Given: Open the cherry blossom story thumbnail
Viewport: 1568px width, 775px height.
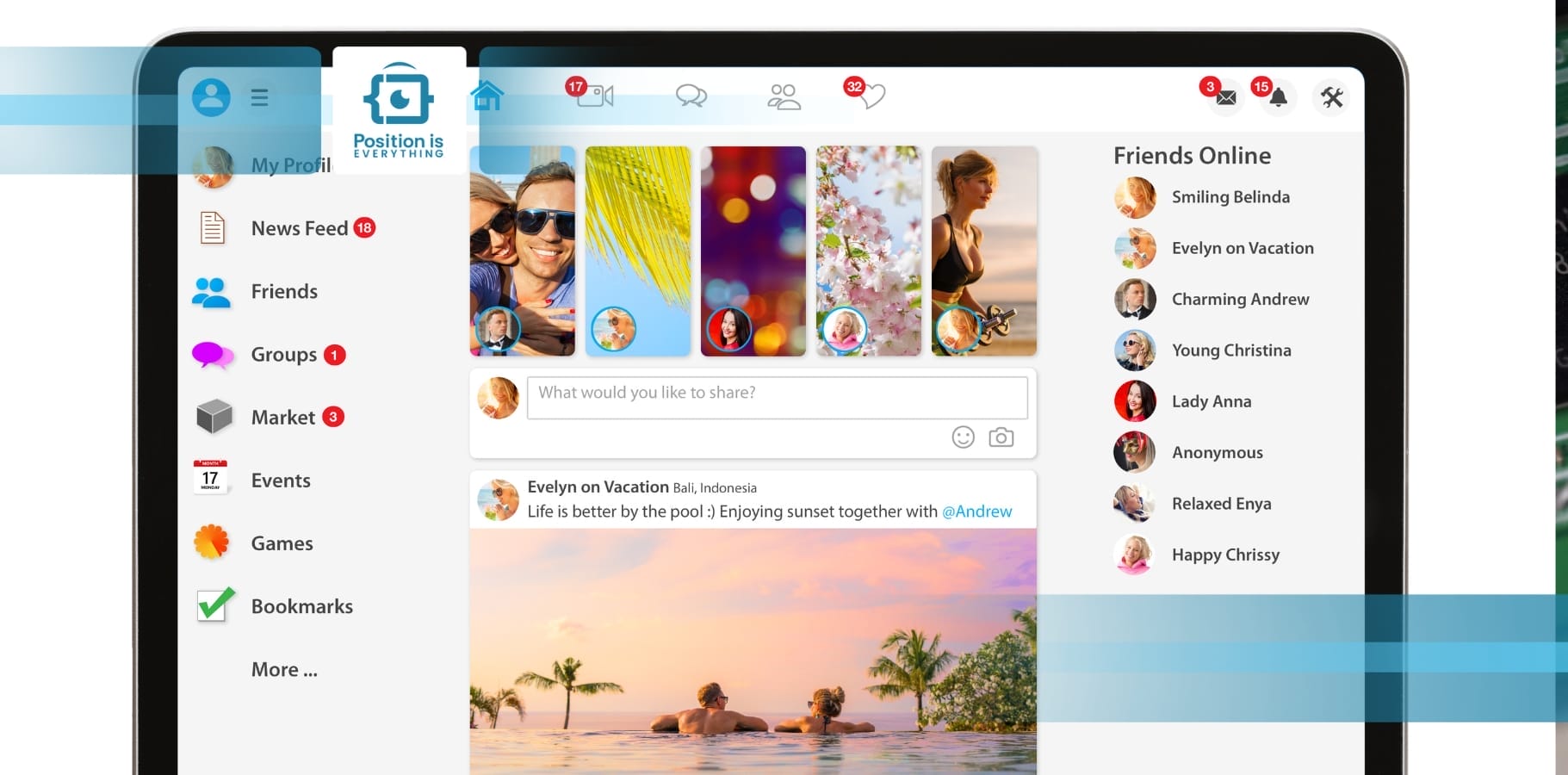Looking at the screenshot, I should click(868, 250).
